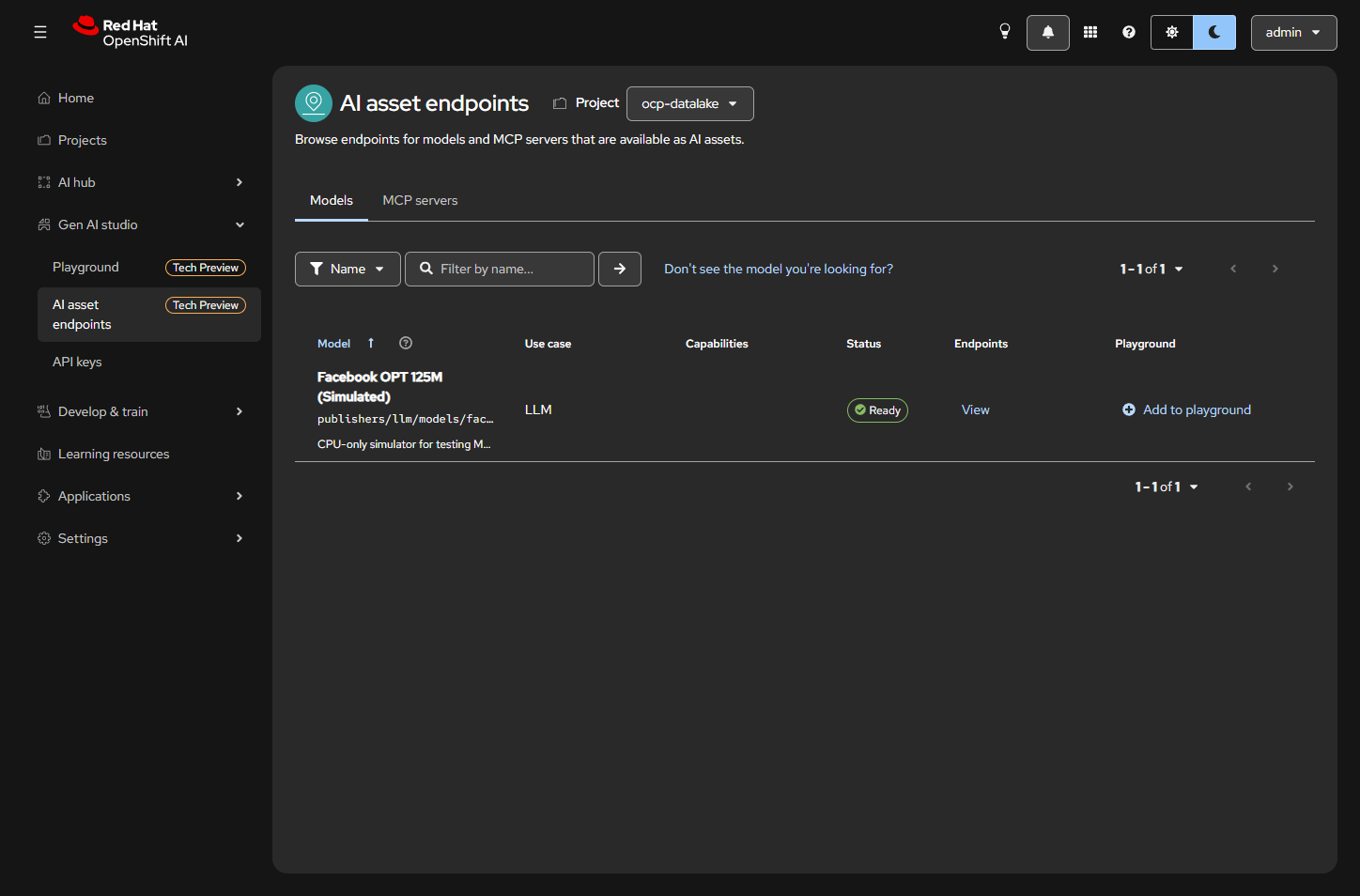Switch to the Models tab
Viewport: 1360px width, 896px height.
(x=332, y=200)
